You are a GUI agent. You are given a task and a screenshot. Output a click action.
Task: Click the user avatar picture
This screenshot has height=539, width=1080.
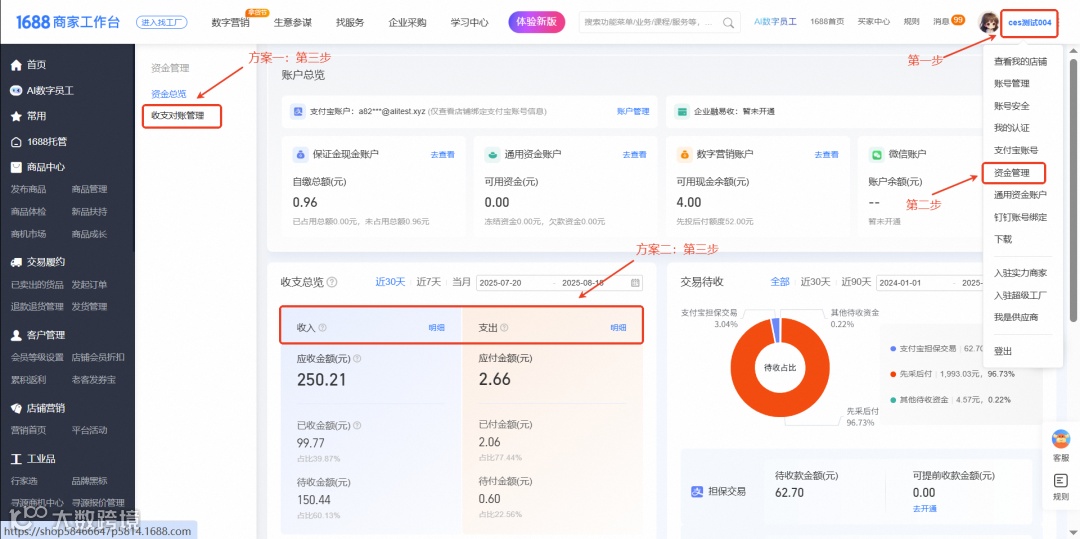coord(988,23)
